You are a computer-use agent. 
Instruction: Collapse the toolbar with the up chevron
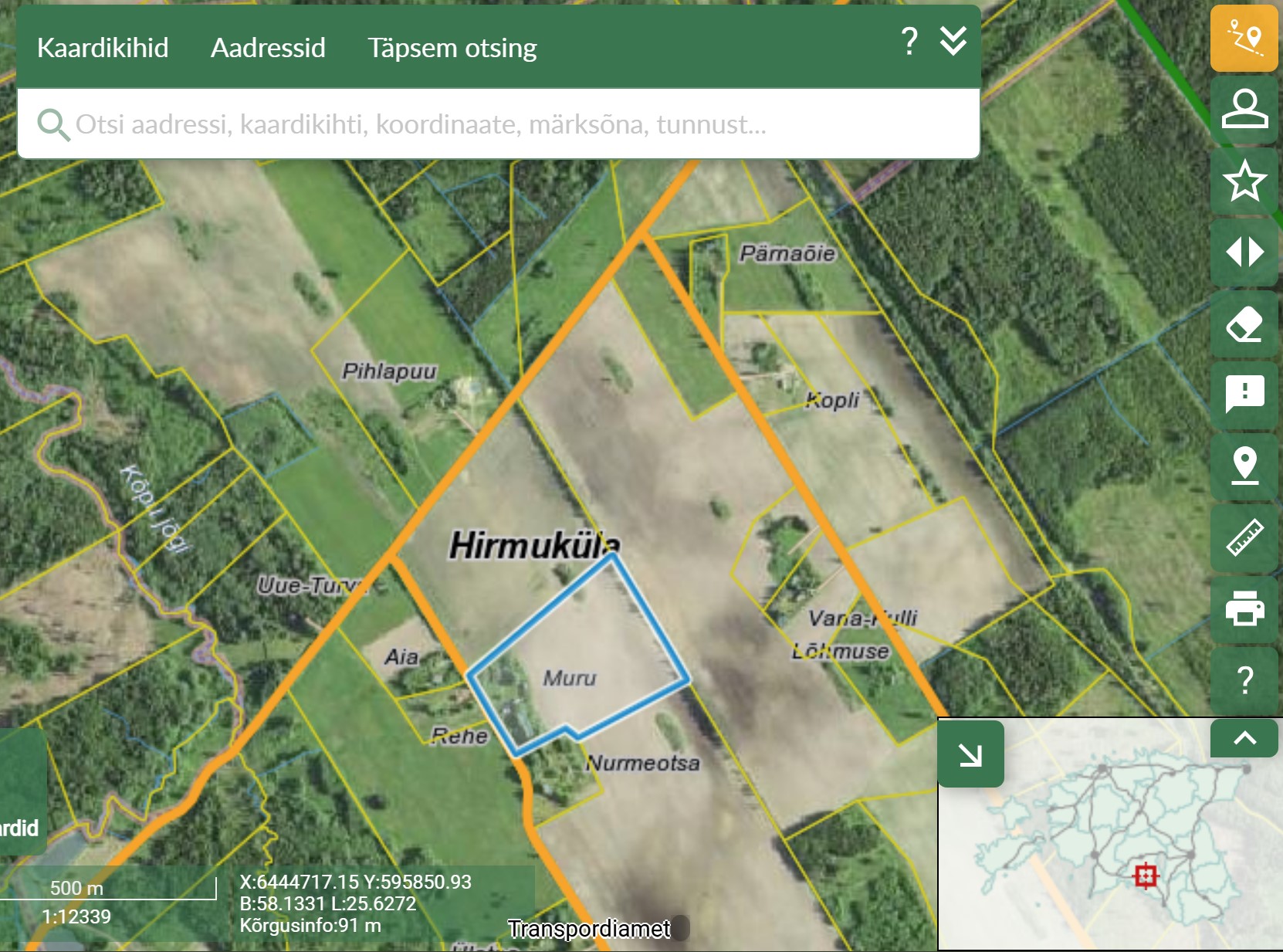[1244, 738]
